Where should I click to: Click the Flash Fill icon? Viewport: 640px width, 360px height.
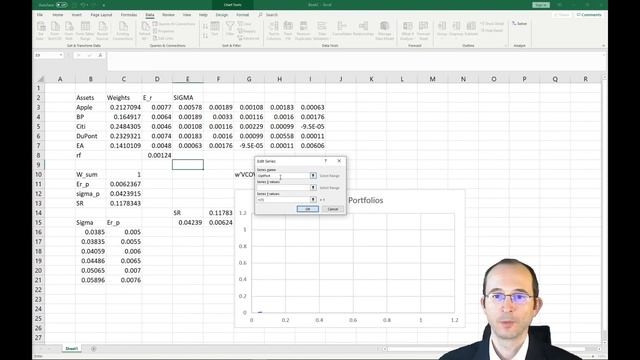(288, 31)
